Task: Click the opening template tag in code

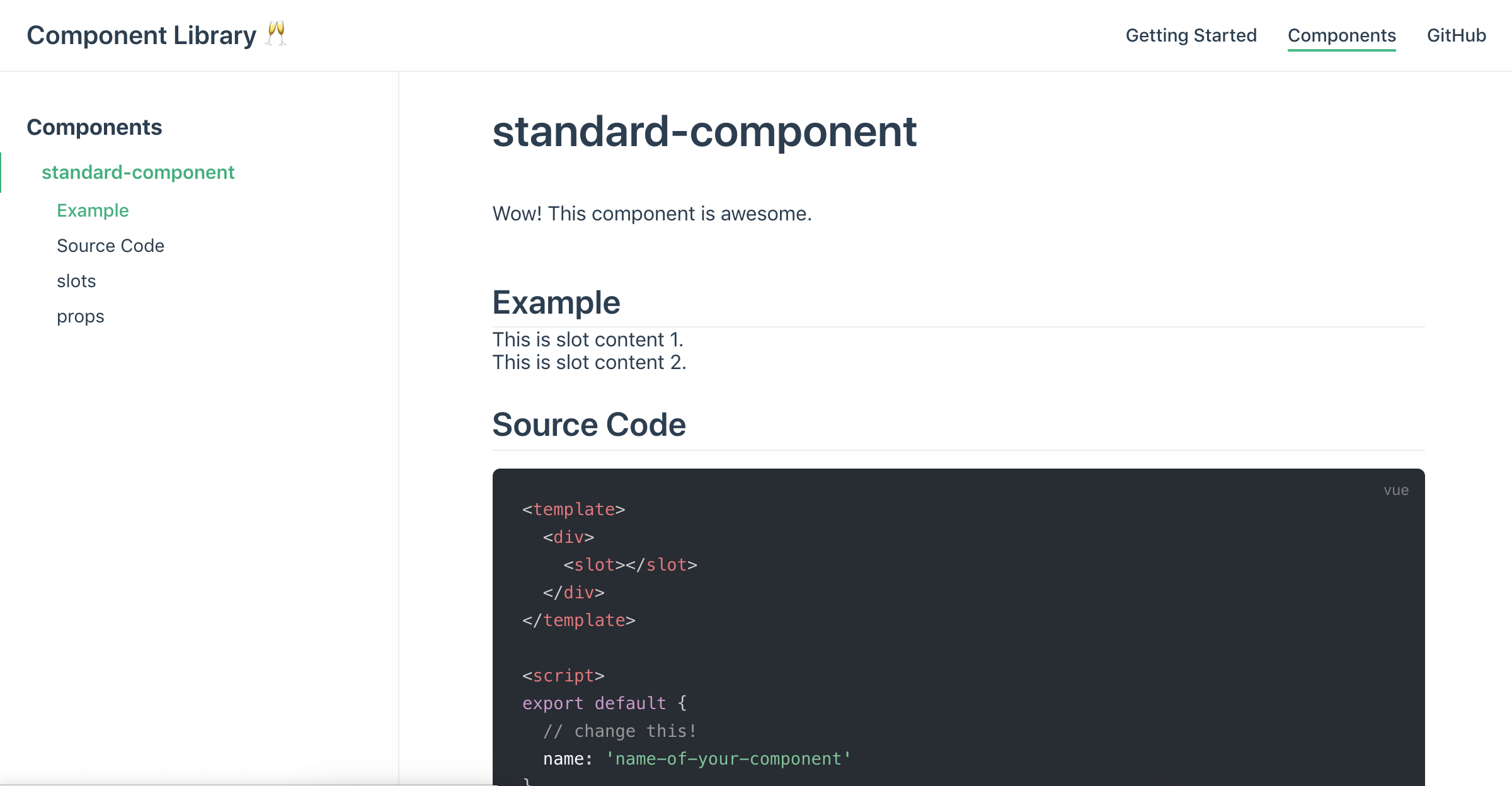Action: 573,510
